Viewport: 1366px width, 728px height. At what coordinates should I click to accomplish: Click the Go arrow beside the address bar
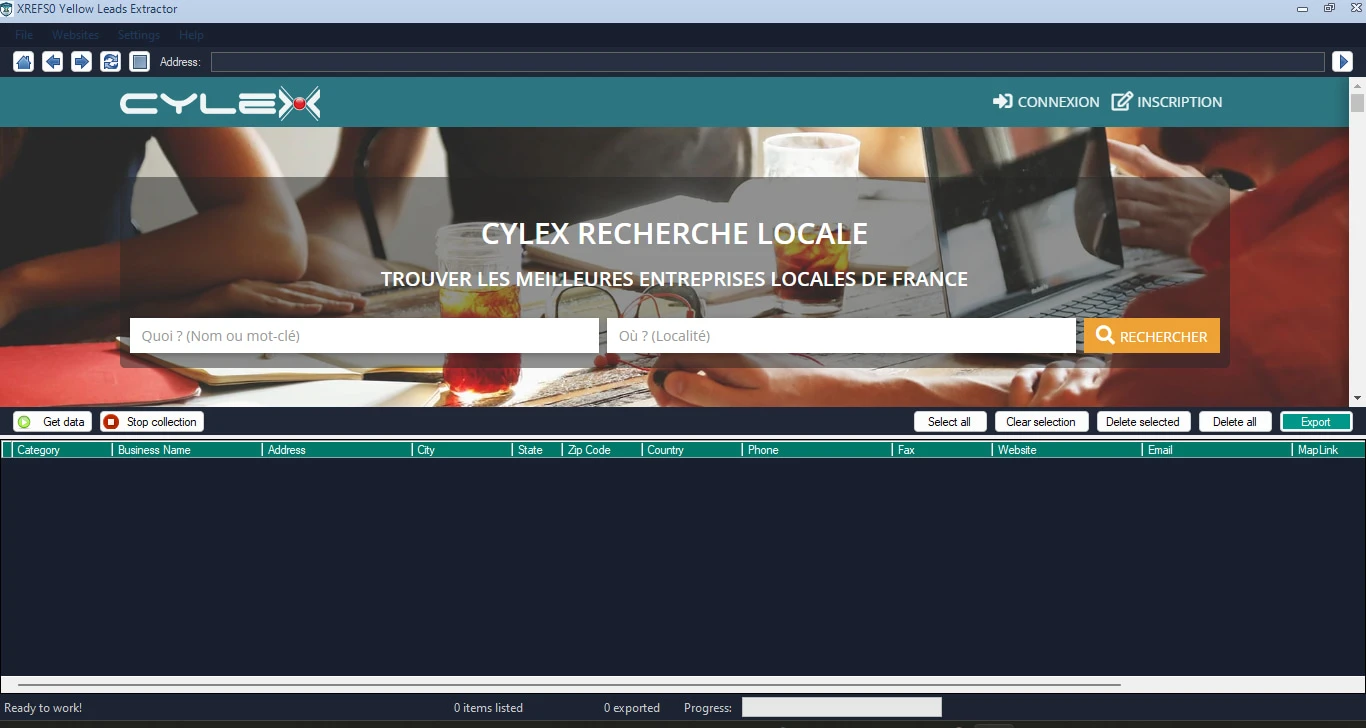coord(1342,62)
